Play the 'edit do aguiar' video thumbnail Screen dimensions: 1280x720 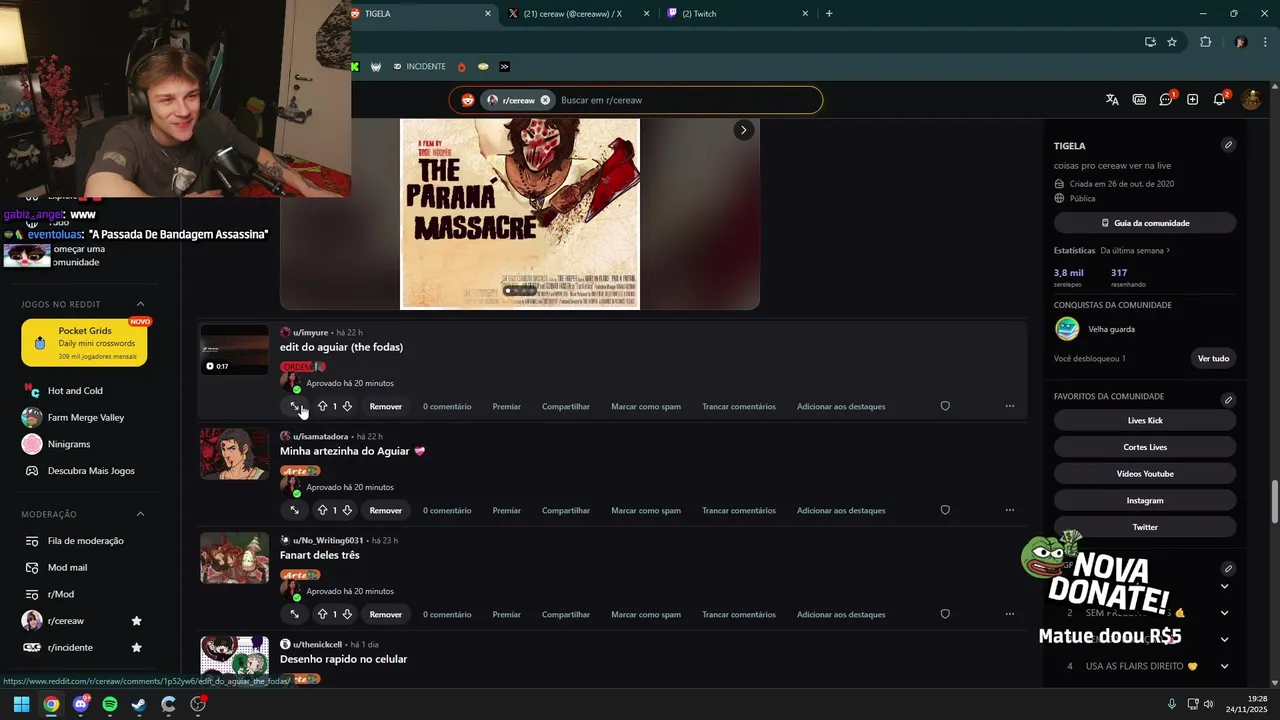point(234,349)
